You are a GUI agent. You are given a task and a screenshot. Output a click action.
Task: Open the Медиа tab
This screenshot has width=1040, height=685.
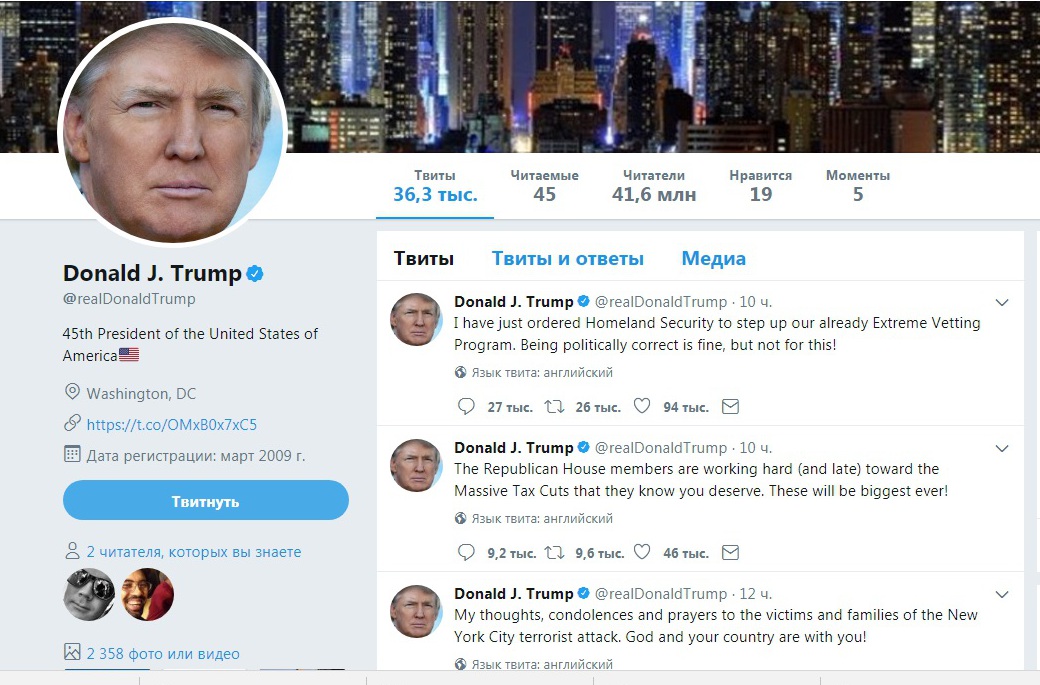pos(714,259)
